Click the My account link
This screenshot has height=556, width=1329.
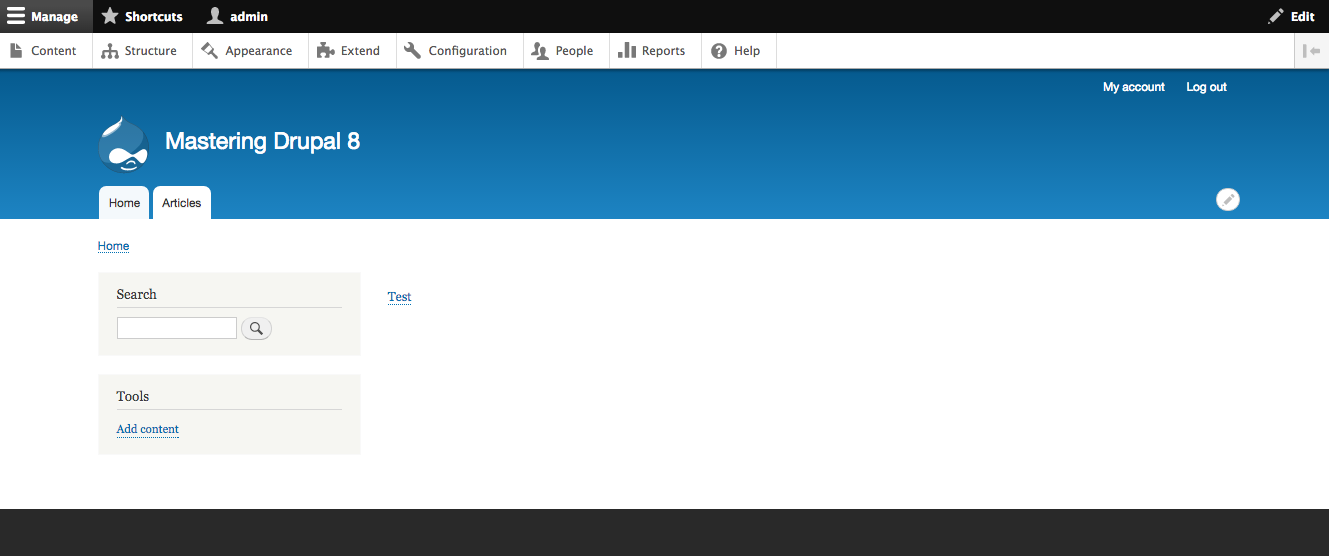(1134, 87)
